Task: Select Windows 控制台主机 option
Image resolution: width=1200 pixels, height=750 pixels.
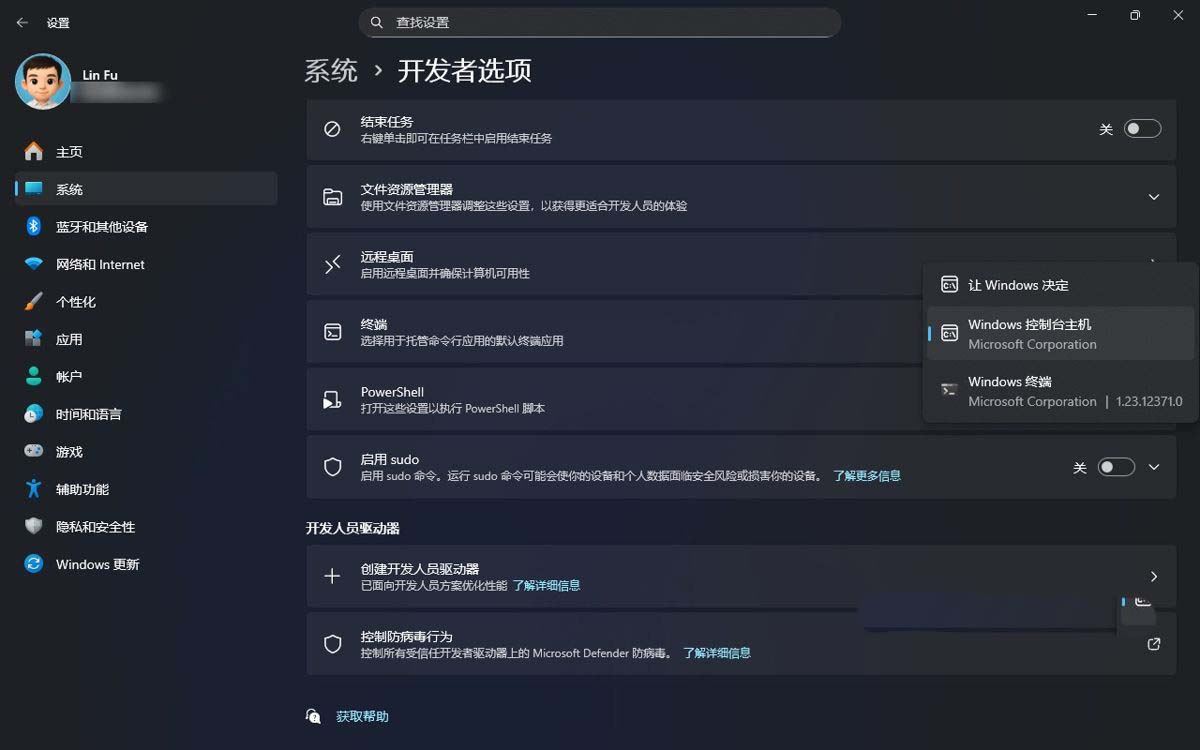Action: (x=1060, y=334)
